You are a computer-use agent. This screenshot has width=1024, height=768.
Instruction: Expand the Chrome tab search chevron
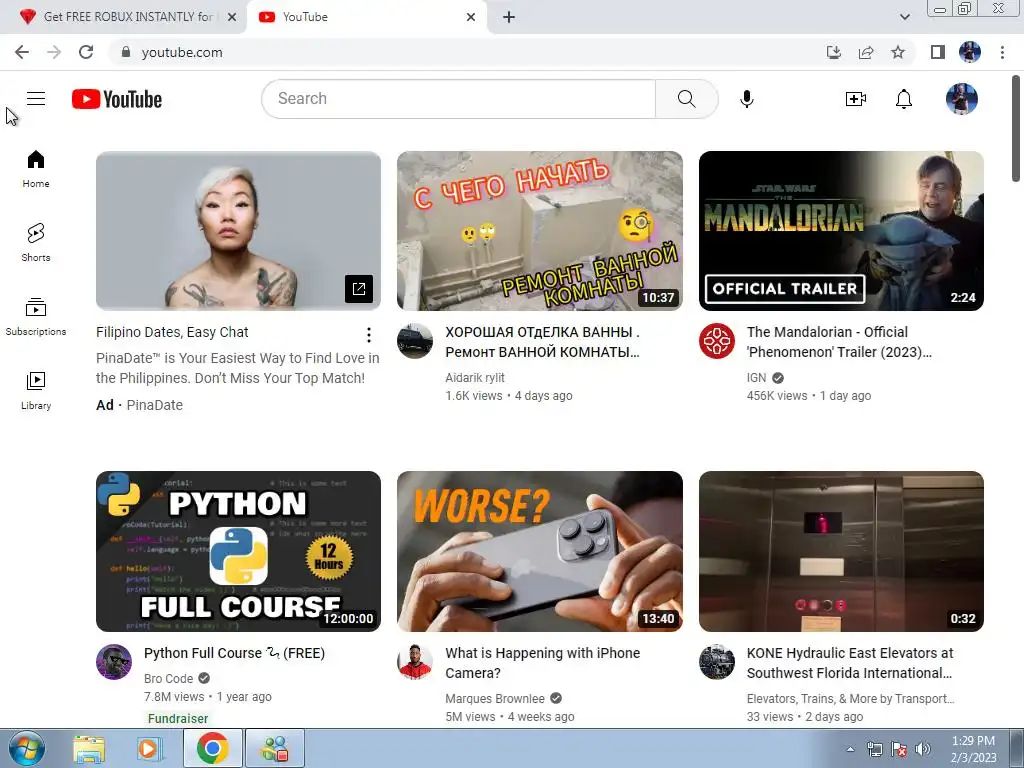click(904, 17)
